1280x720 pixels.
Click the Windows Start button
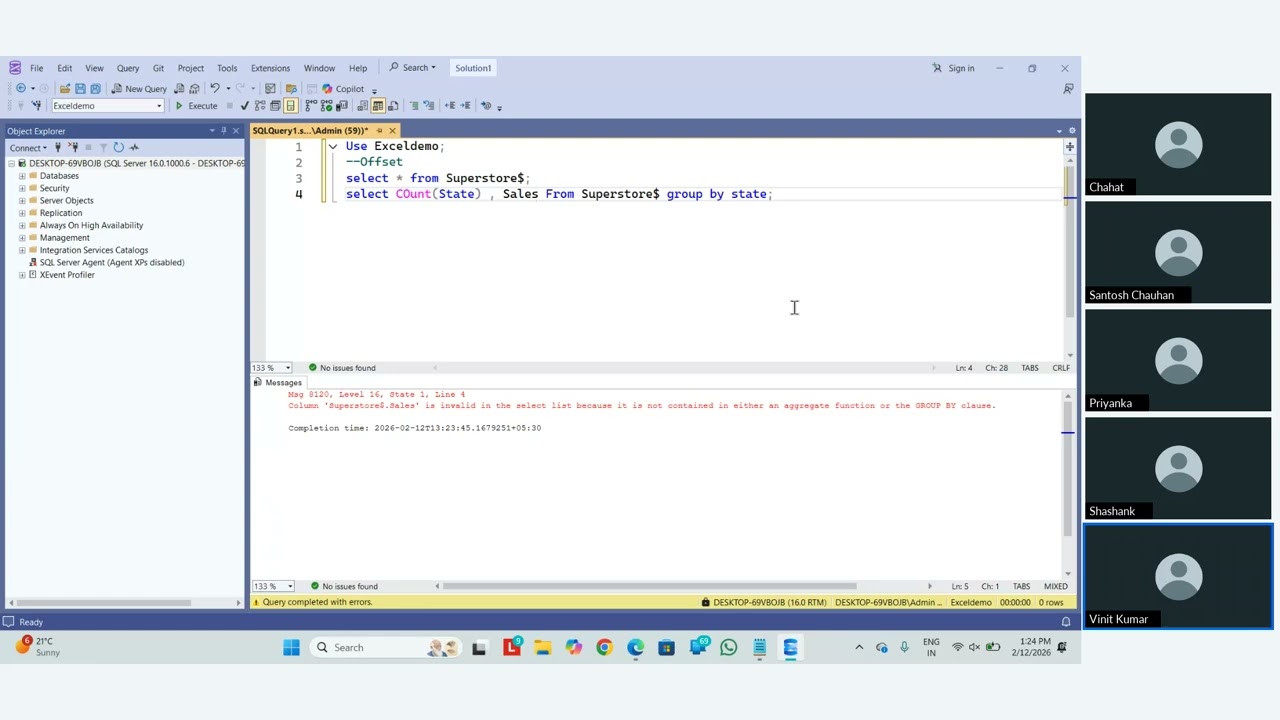point(291,648)
